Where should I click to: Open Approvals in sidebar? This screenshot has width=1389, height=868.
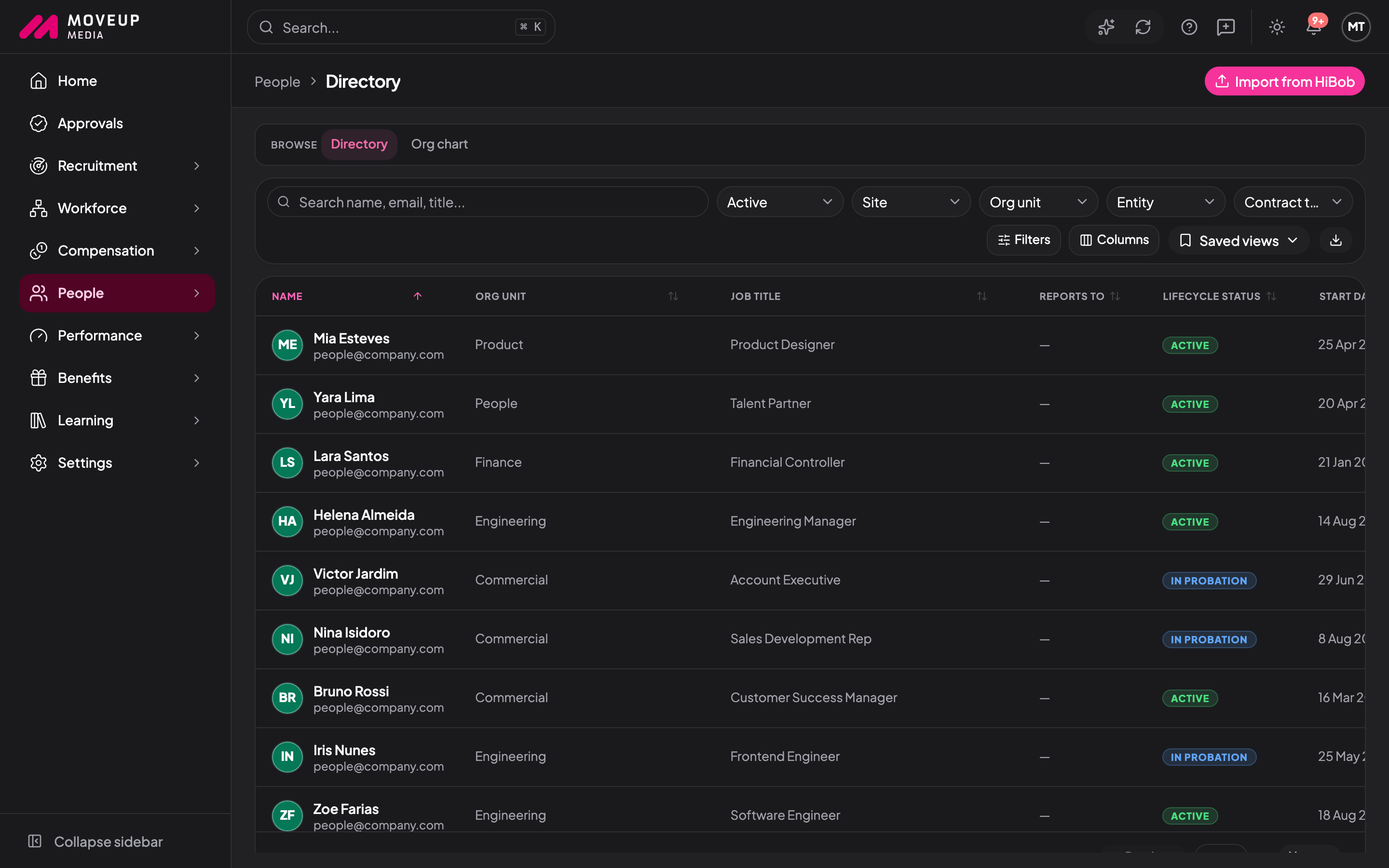pyautogui.click(x=117, y=123)
